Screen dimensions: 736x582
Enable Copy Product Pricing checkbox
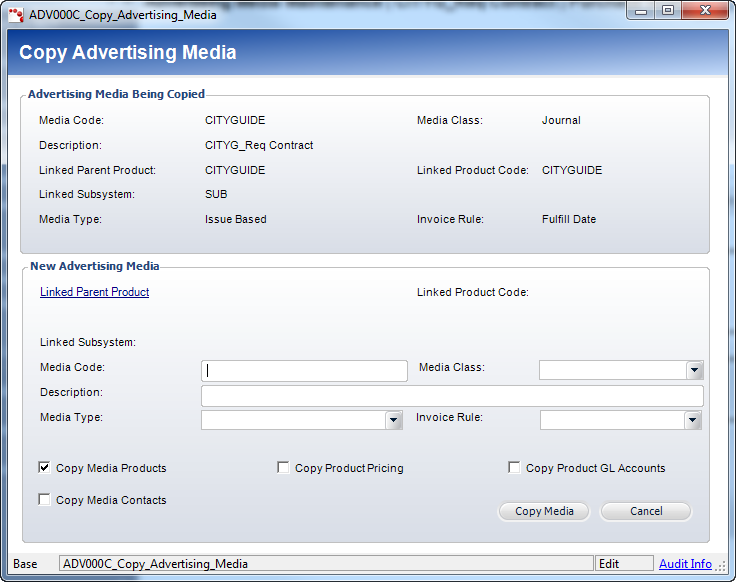tap(283, 467)
